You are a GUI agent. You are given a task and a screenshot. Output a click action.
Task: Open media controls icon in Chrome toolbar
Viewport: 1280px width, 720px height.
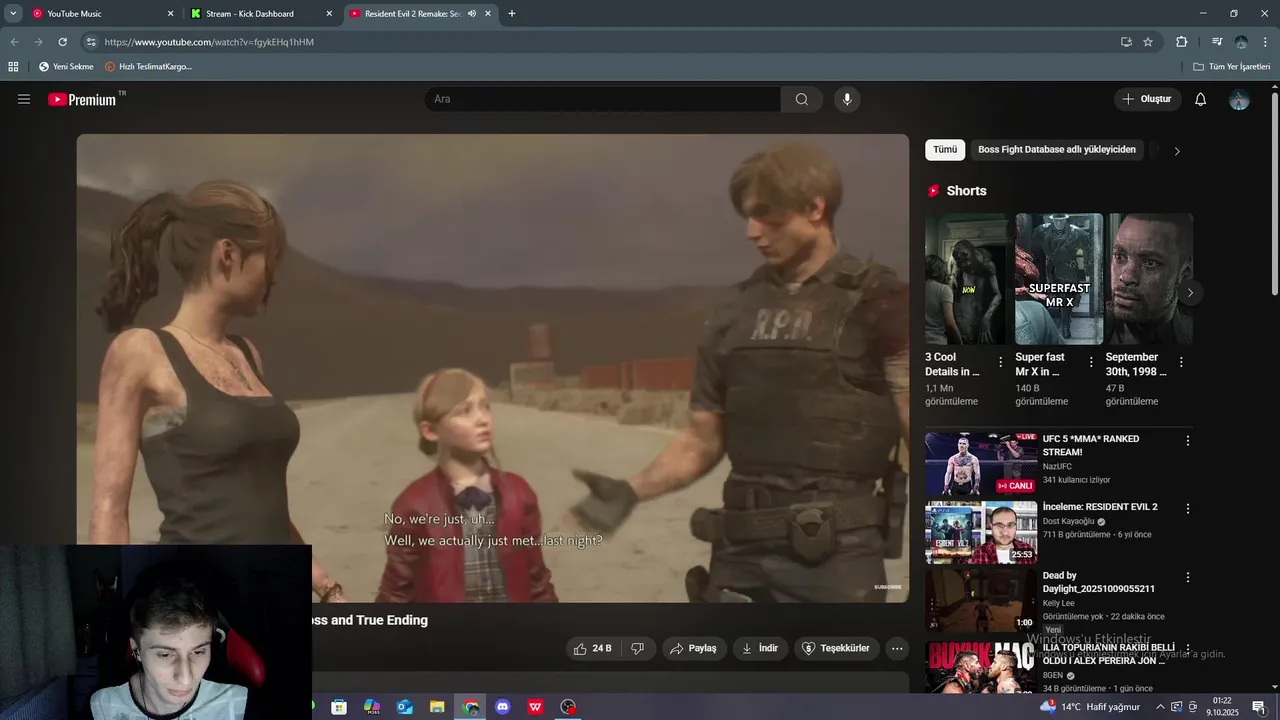tap(1217, 42)
